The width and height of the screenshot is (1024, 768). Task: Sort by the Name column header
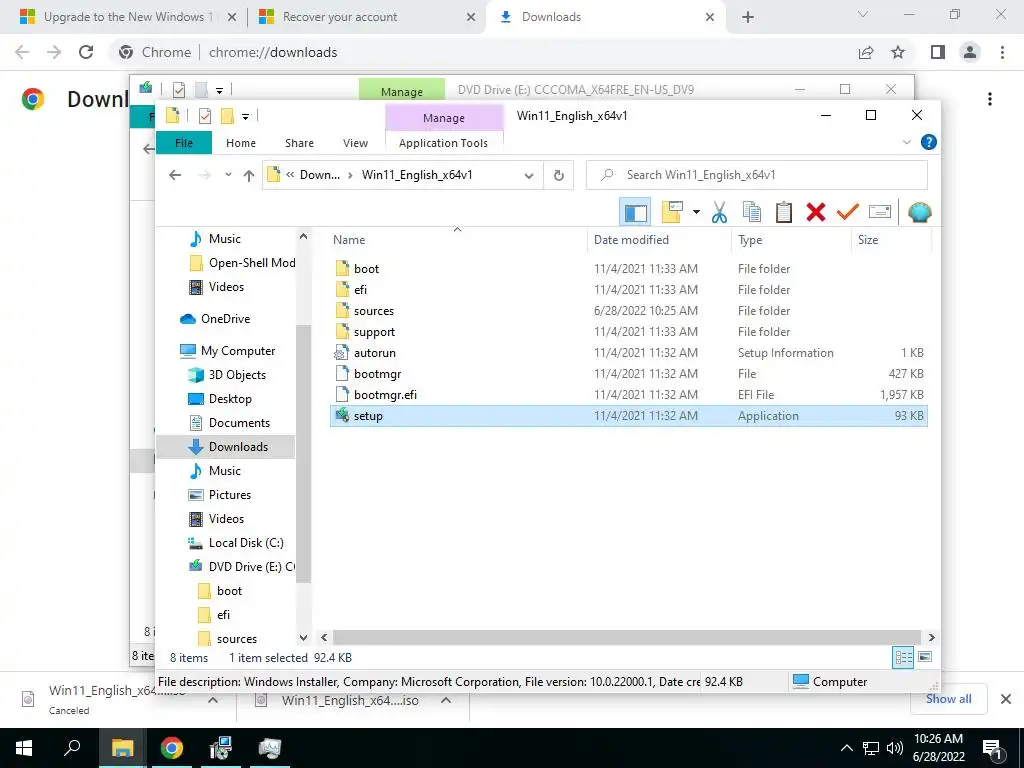click(457, 240)
